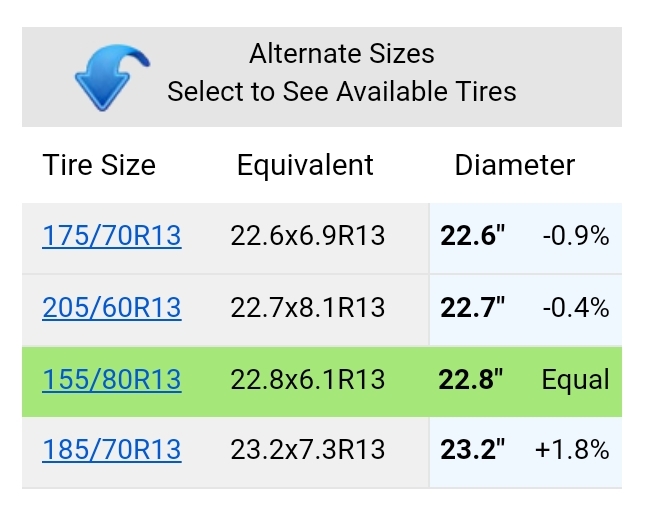648x514 pixels.
Task: Click the Diameter column header
Action: click(515, 165)
